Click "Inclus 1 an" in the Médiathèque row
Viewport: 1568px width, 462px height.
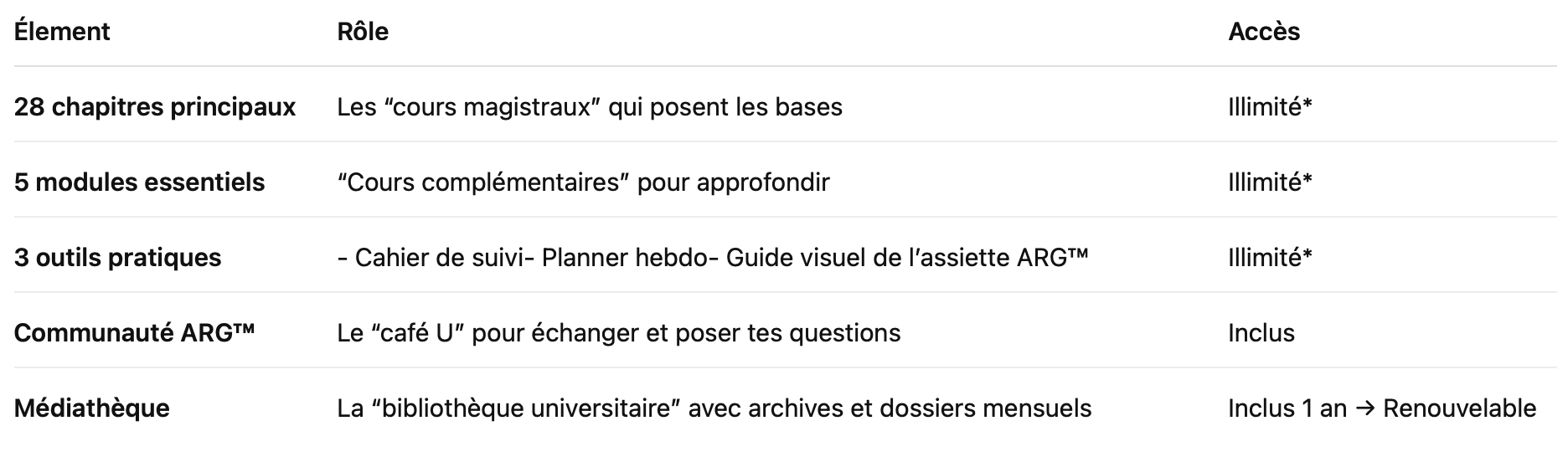click(1287, 408)
